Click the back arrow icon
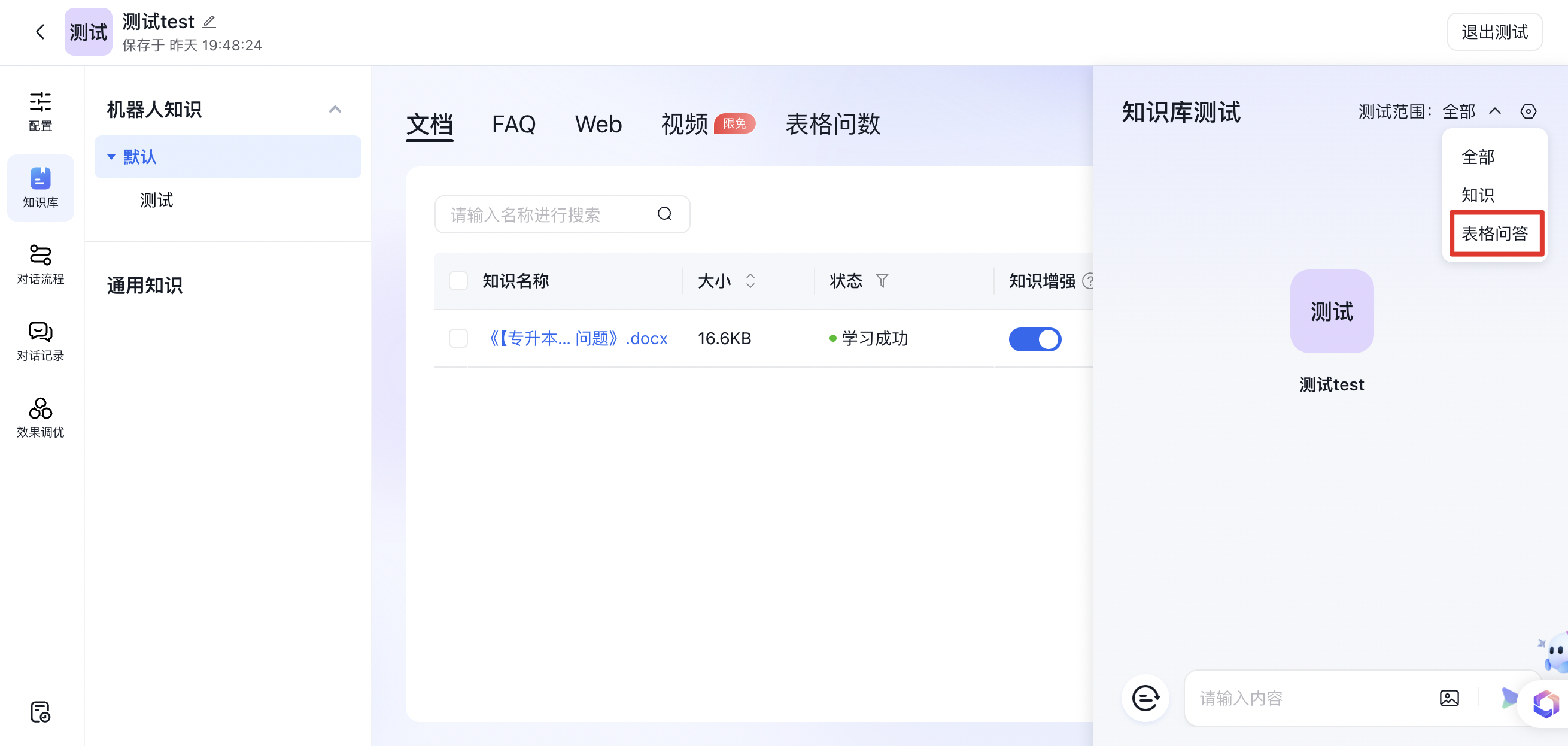 [x=40, y=32]
